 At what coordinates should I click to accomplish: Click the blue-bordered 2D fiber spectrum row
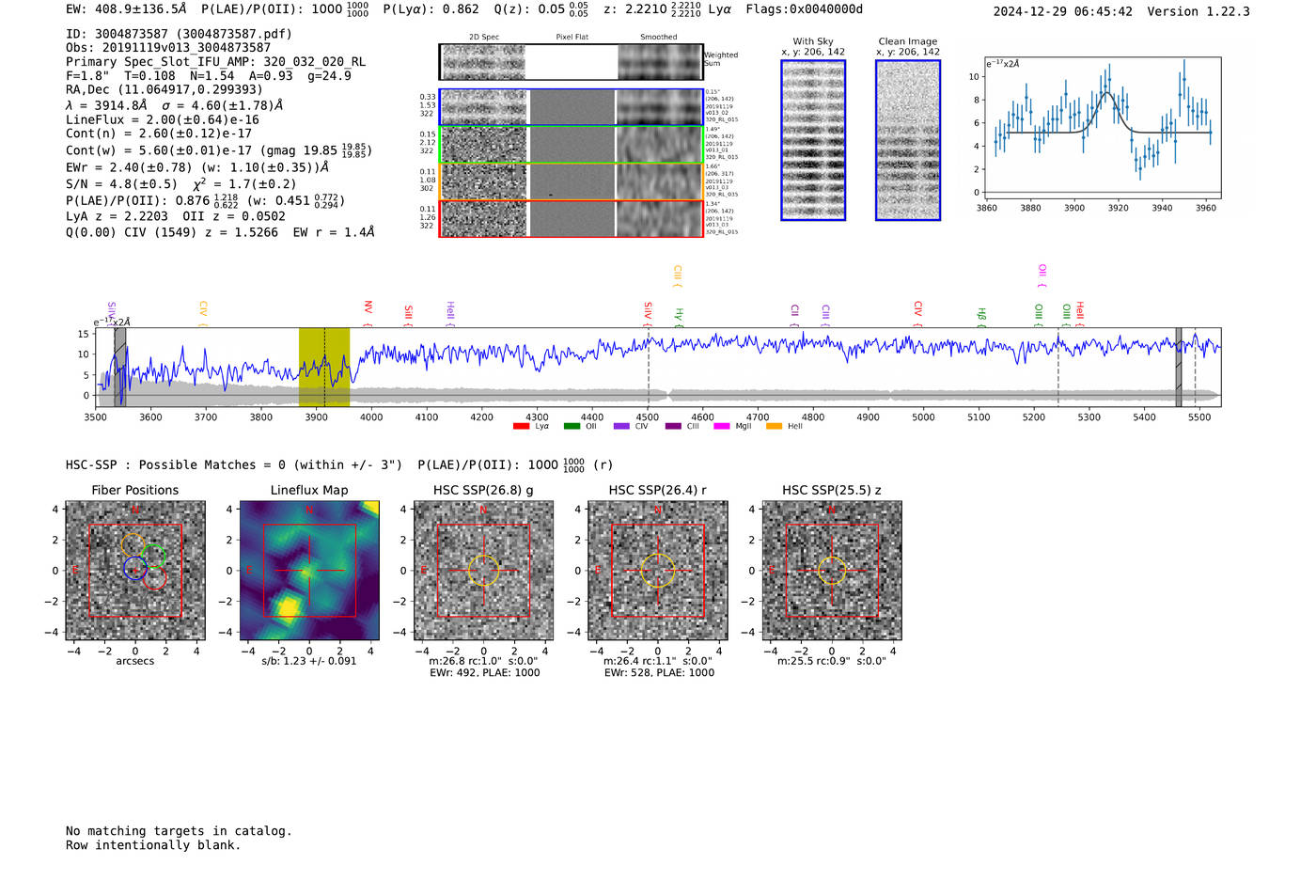click(571, 107)
